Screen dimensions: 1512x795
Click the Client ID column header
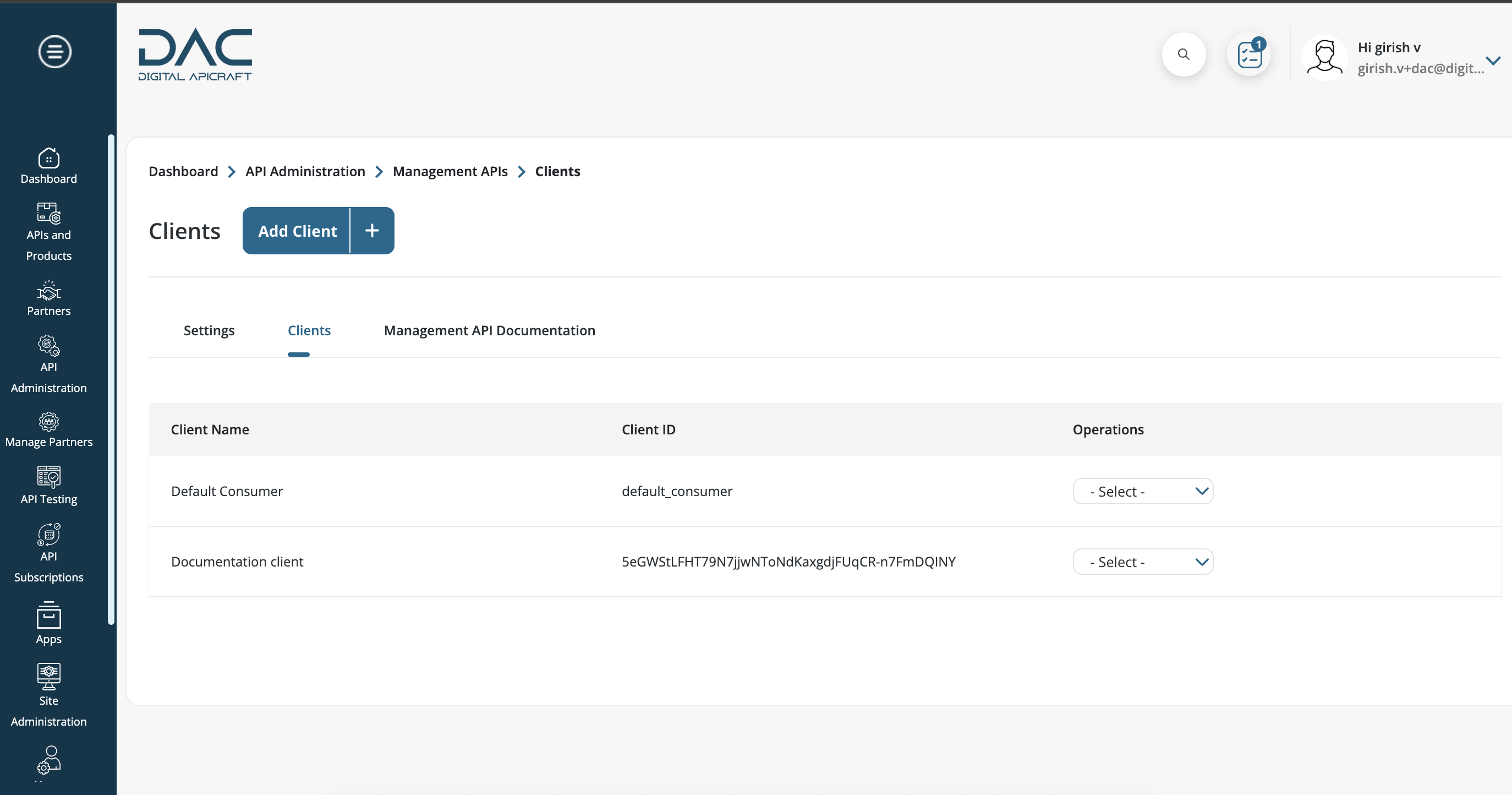[x=649, y=430]
